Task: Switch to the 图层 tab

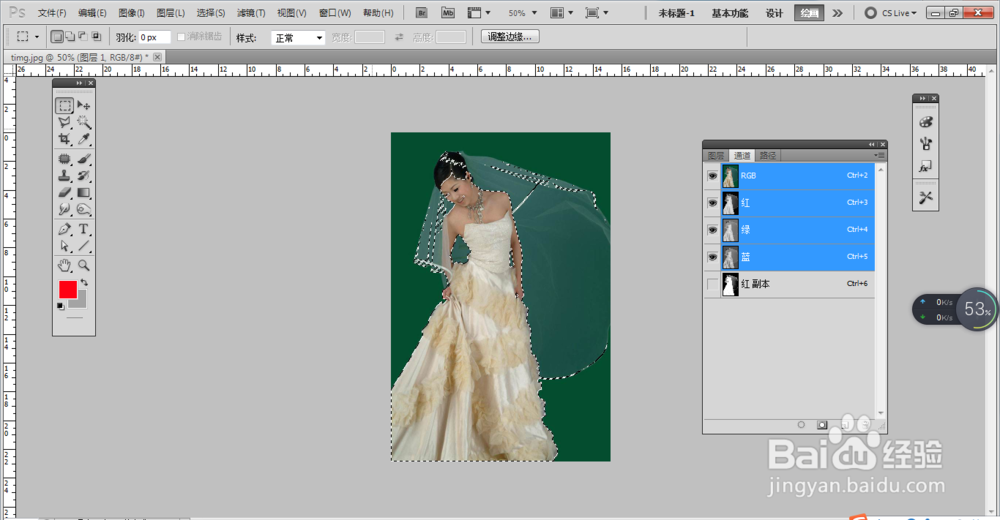Action: (x=716, y=156)
